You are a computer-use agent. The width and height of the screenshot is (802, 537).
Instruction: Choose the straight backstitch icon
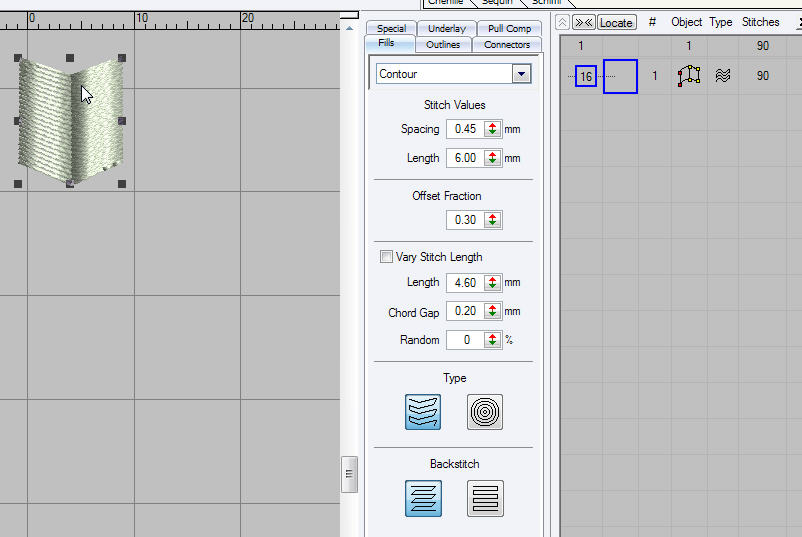[485, 498]
